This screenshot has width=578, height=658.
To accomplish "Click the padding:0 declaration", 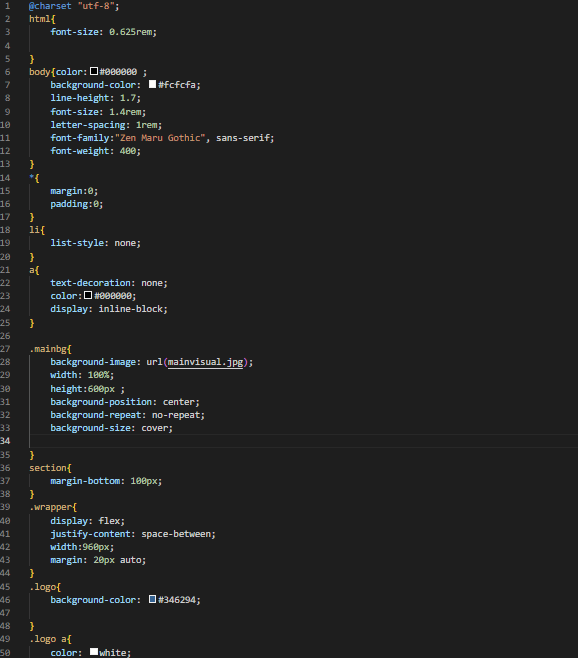I will tap(76, 204).
